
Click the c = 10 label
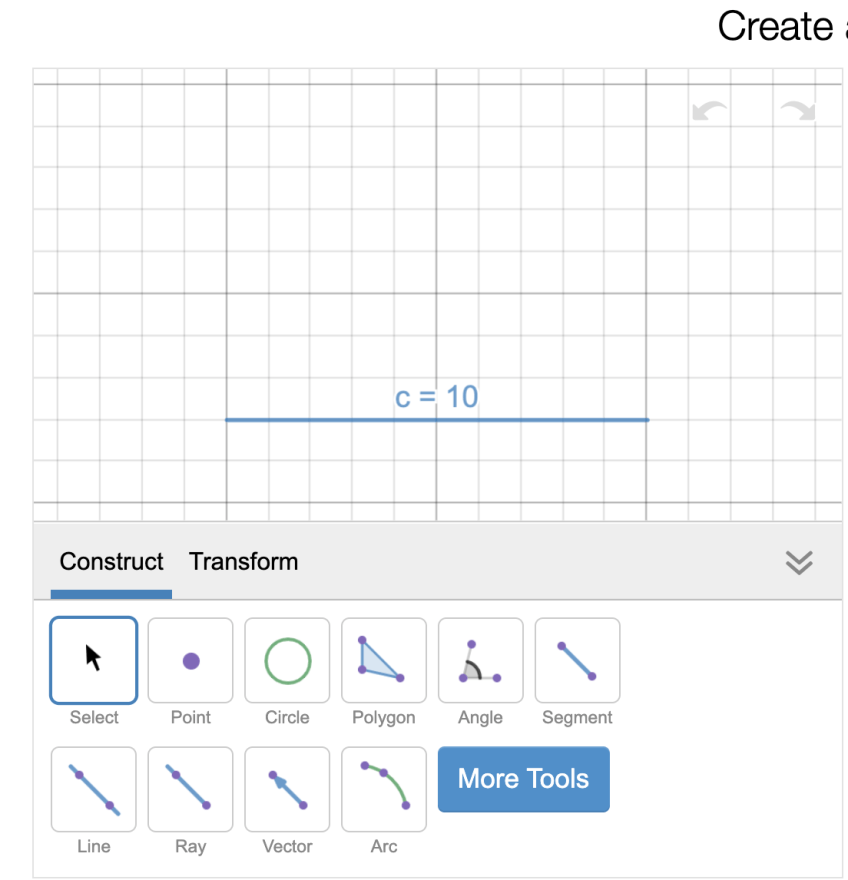[x=436, y=397]
